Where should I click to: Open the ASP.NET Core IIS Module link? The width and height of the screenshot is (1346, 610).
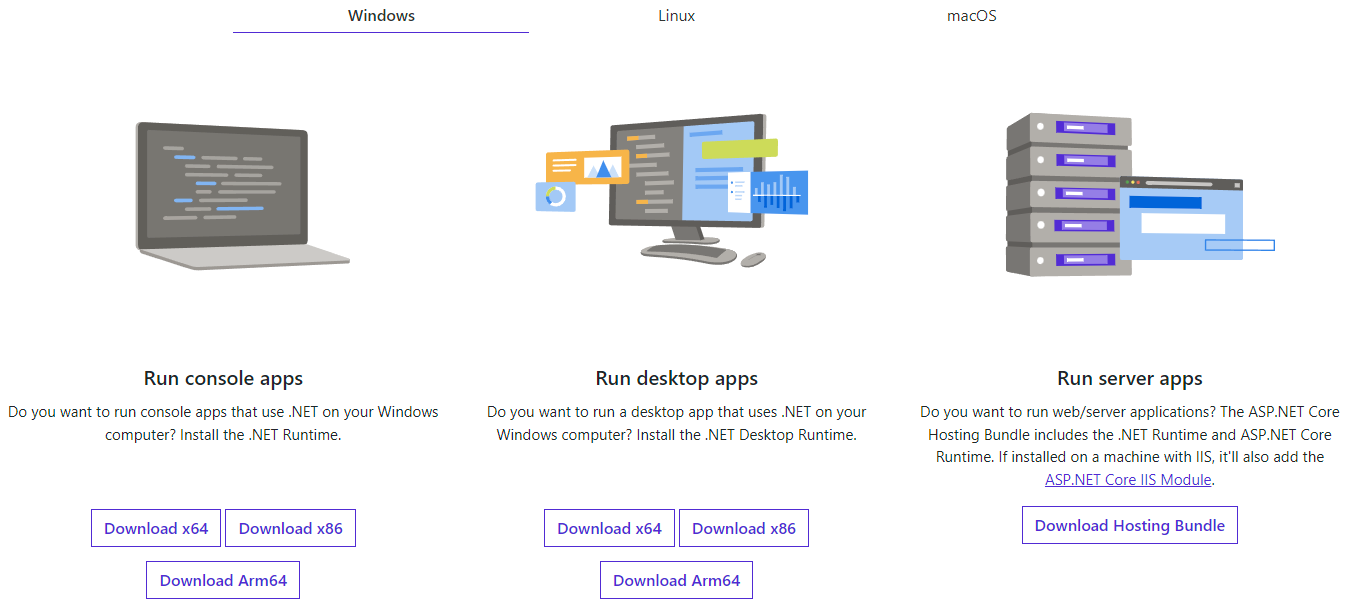[x=1128, y=479]
